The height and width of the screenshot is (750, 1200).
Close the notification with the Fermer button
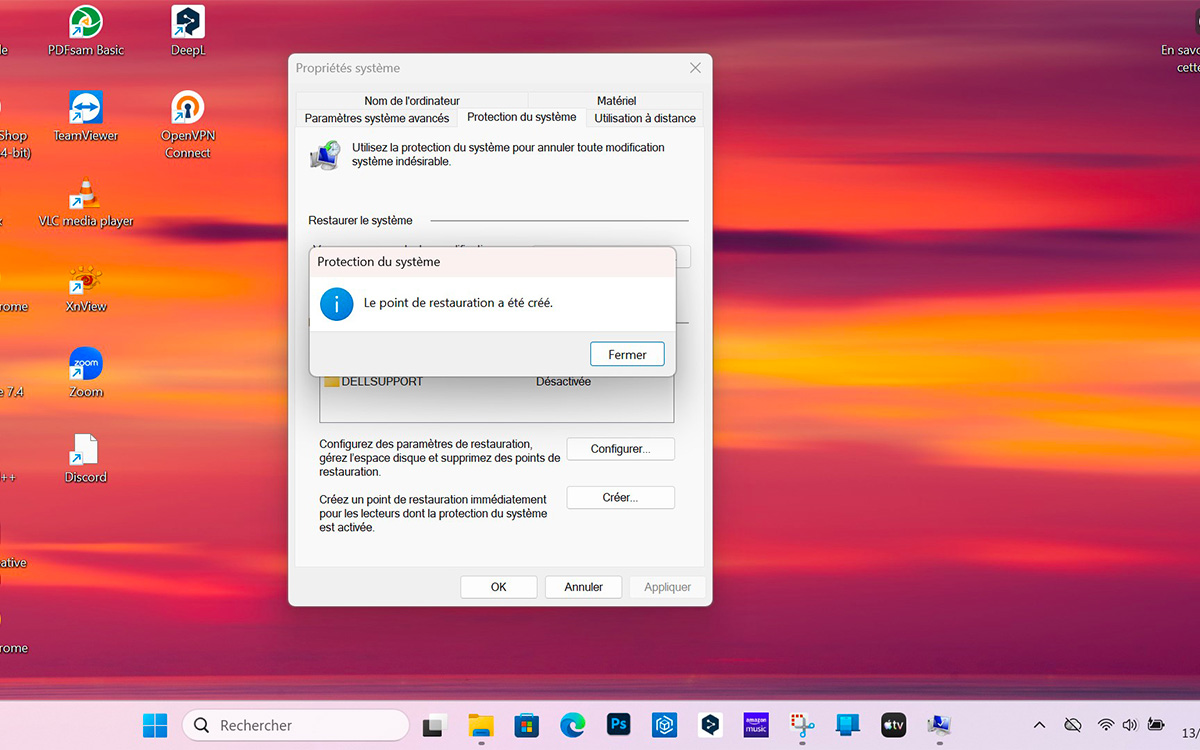click(x=627, y=353)
